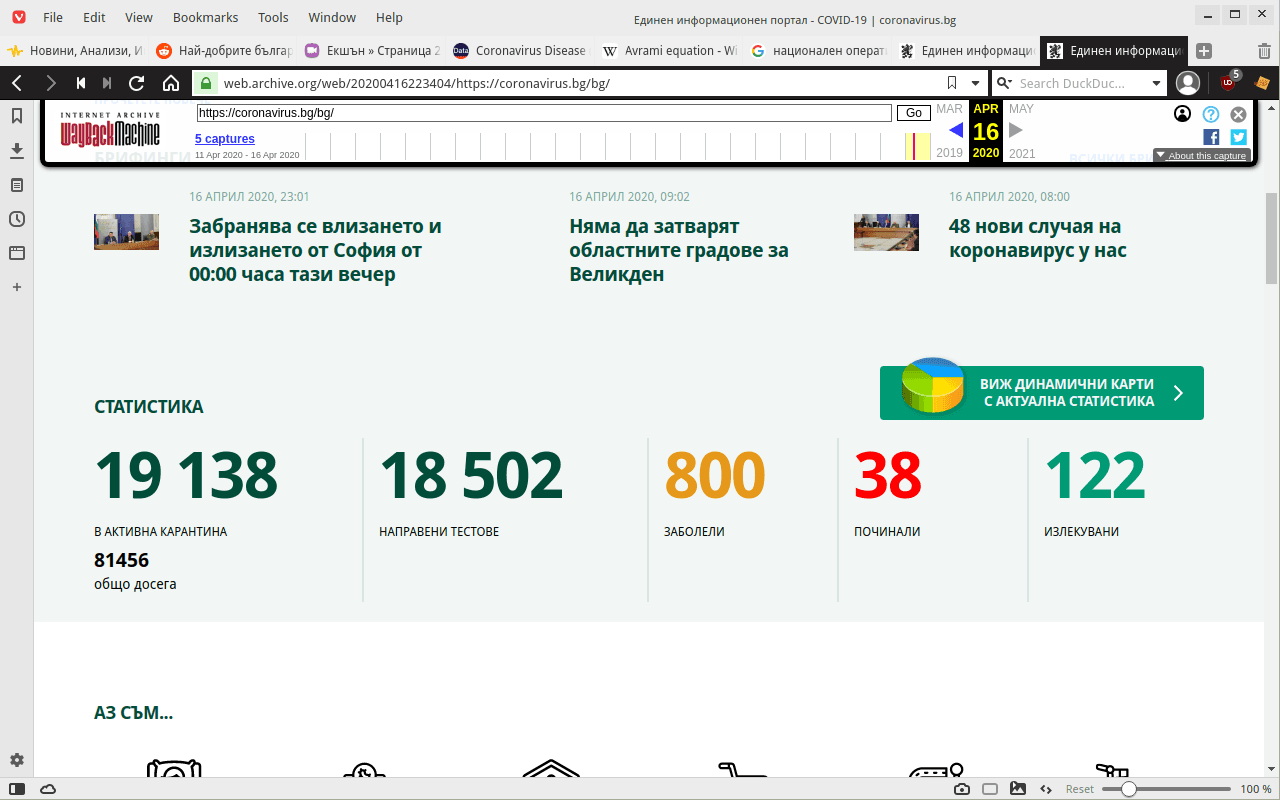Bookmark this page via address bar icon
This screenshot has width=1280, height=800.
(952, 83)
